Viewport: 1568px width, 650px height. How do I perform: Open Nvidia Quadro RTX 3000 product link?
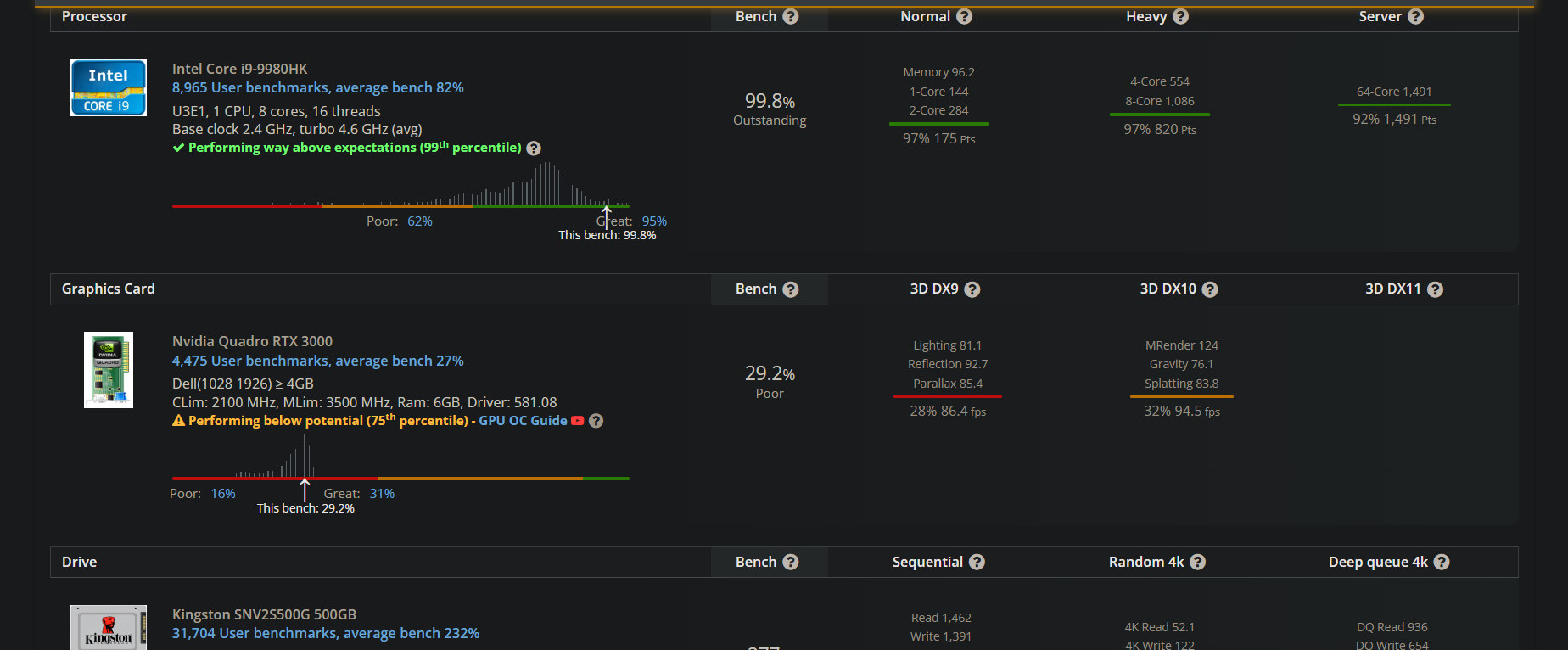click(252, 341)
